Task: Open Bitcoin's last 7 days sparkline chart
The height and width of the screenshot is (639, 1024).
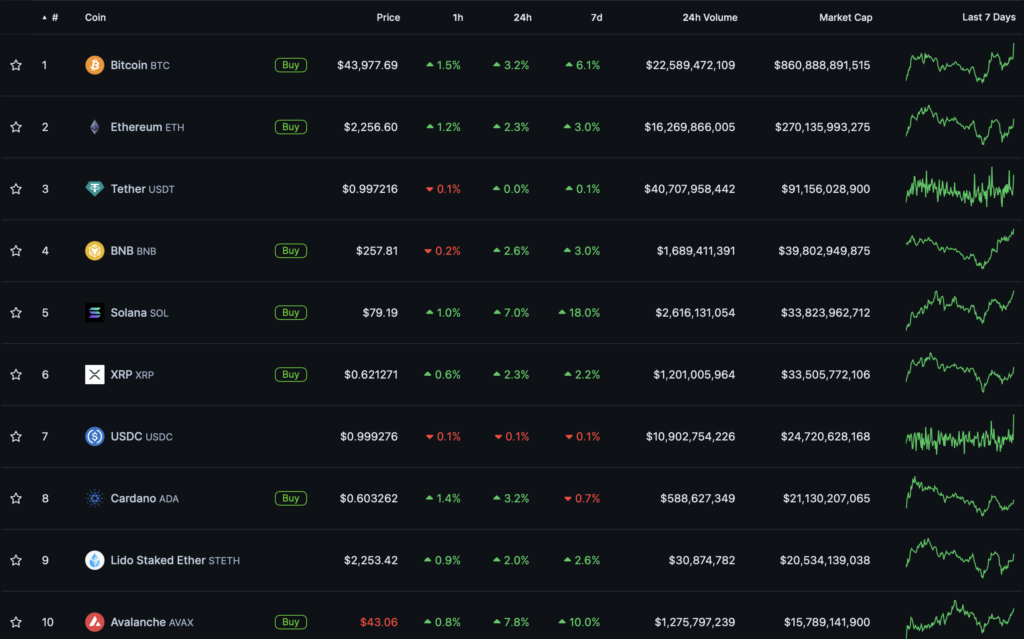Action: [959, 64]
